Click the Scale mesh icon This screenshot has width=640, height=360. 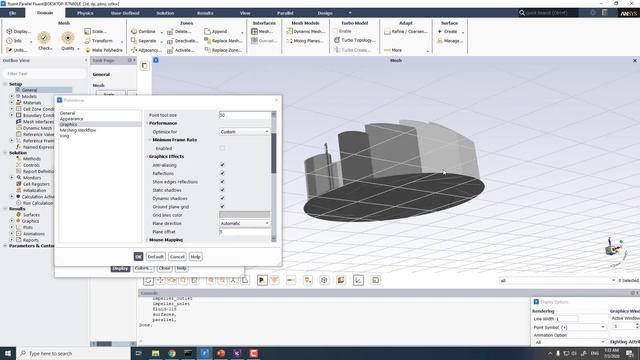coord(87,31)
